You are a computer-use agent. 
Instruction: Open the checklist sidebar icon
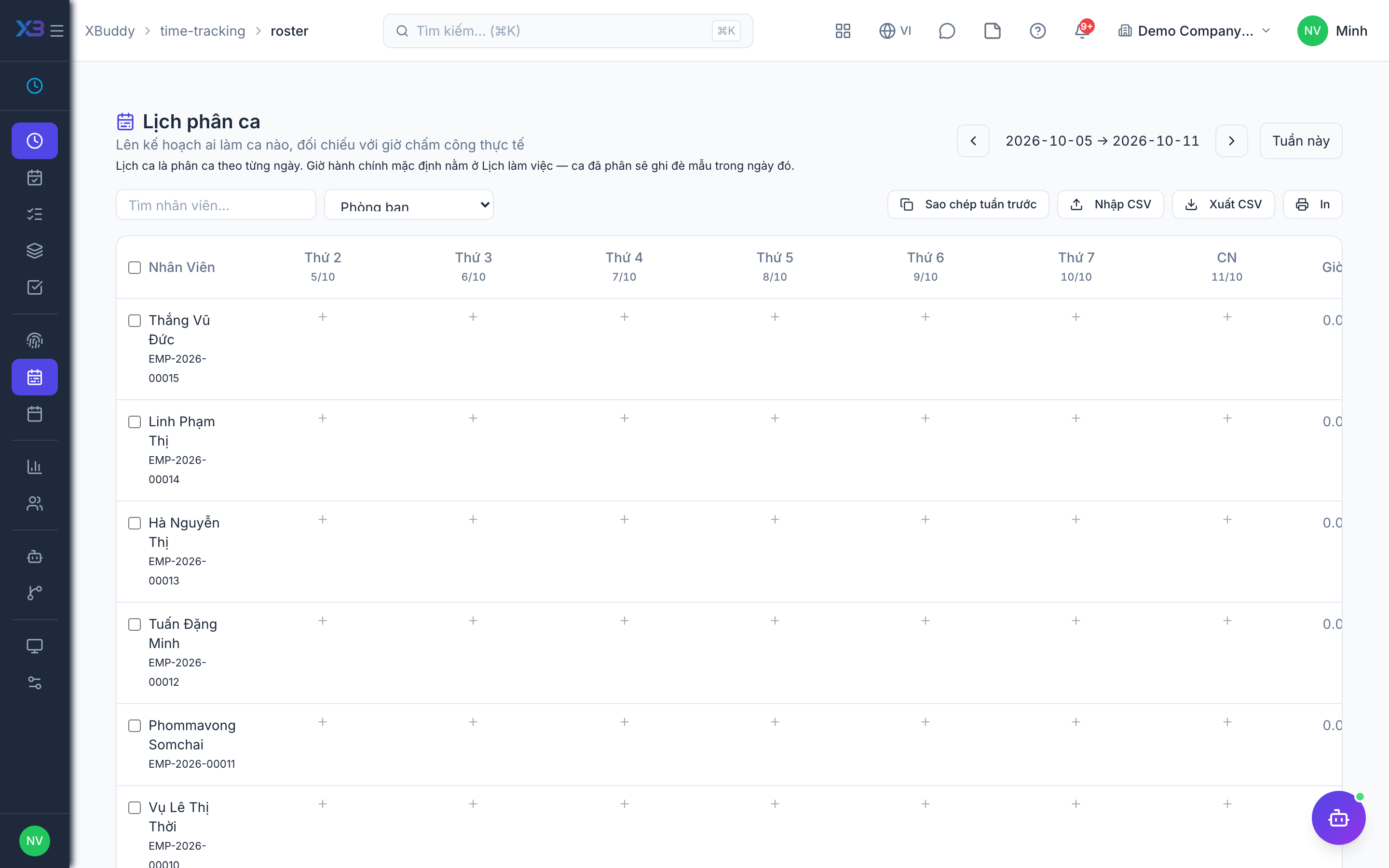click(34, 214)
